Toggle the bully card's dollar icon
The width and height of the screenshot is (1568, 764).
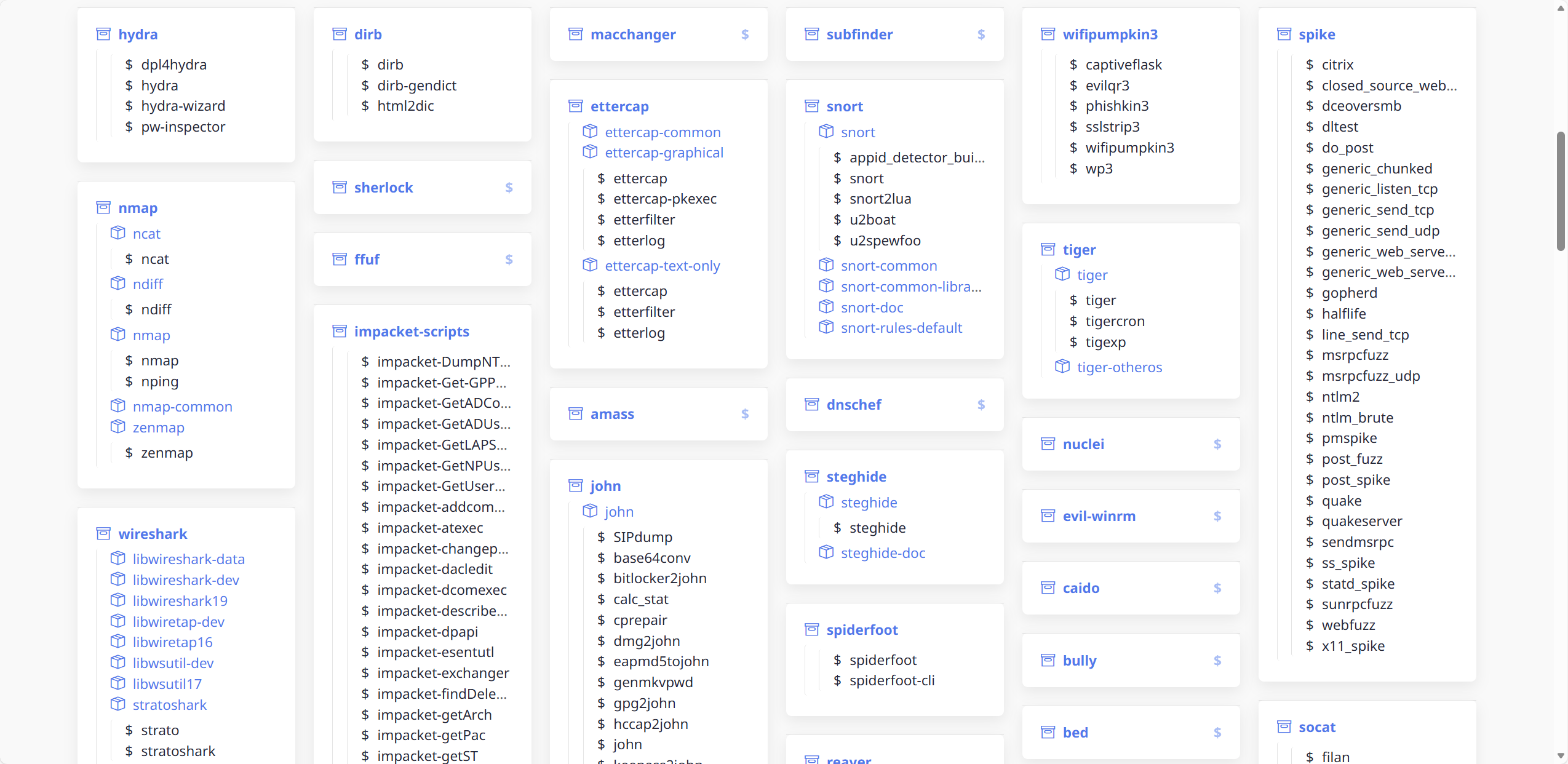(x=1217, y=661)
